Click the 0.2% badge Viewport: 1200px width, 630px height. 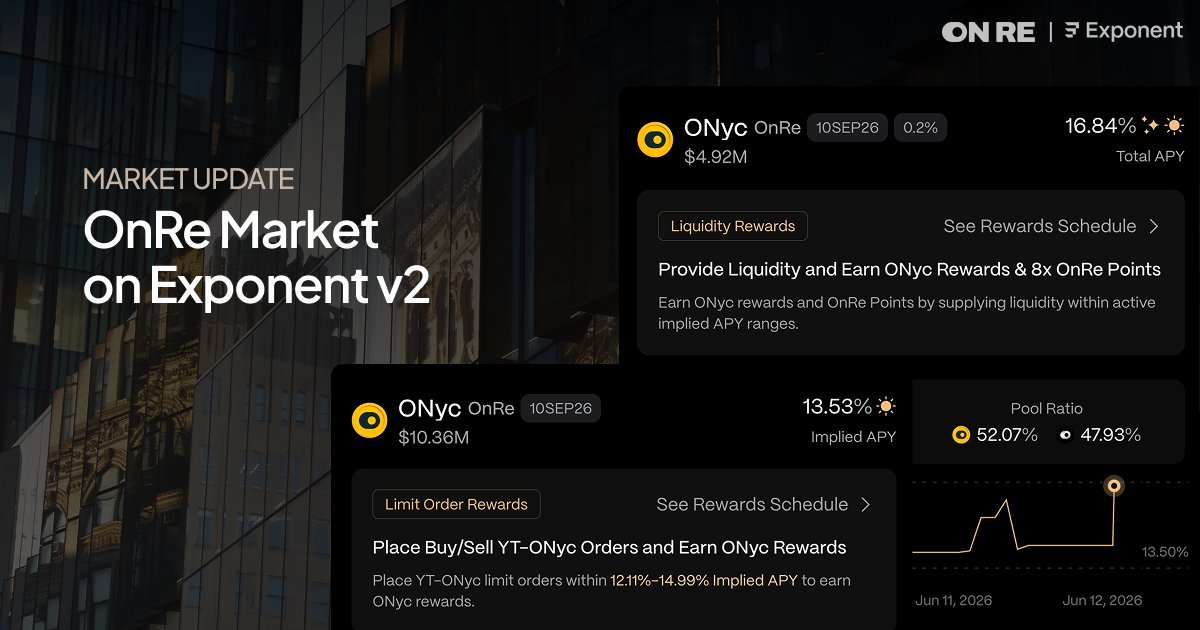click(921, 128)
